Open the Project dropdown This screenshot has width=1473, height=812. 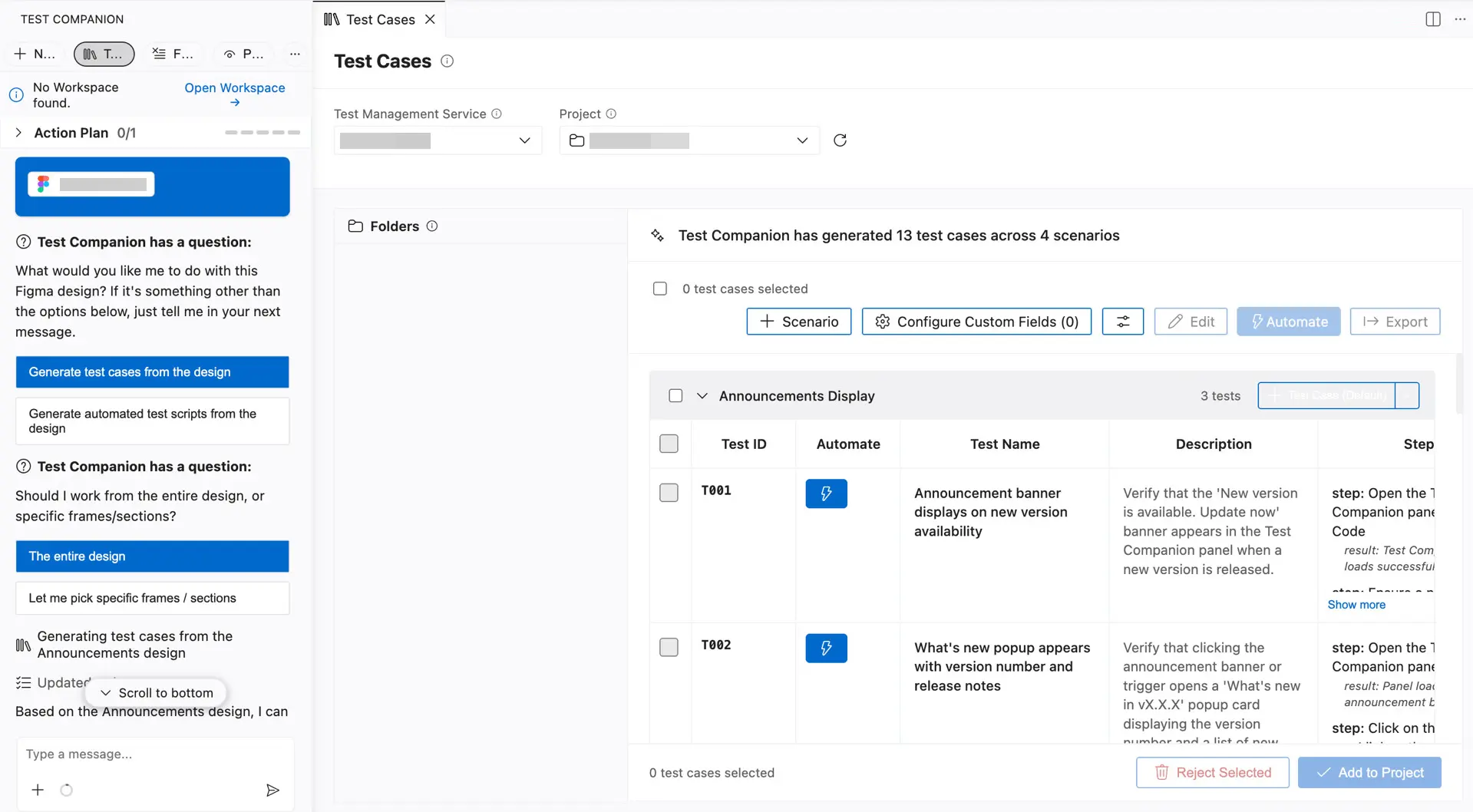(689, 140)
